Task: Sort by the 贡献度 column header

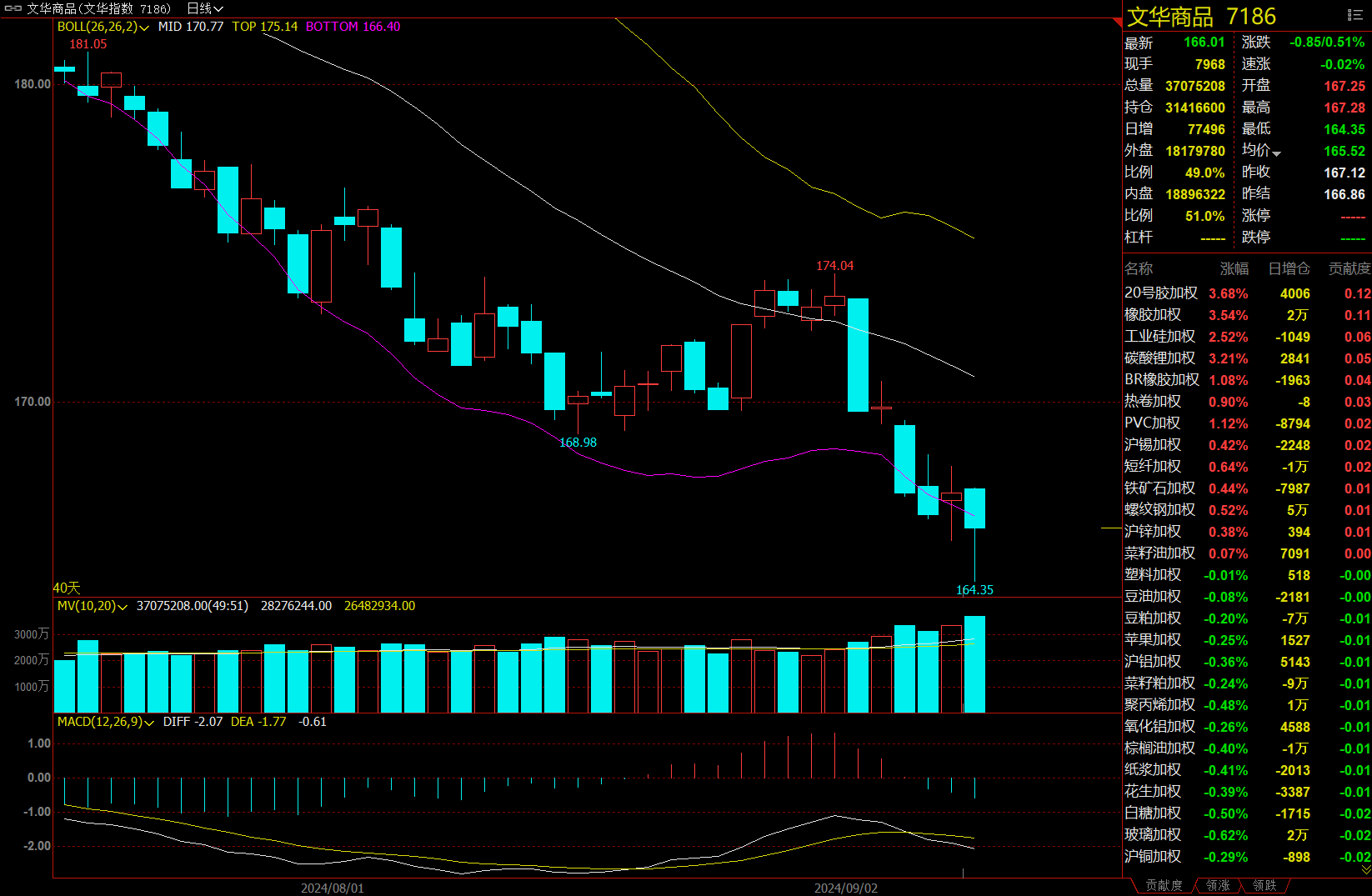Action: 1349,268
